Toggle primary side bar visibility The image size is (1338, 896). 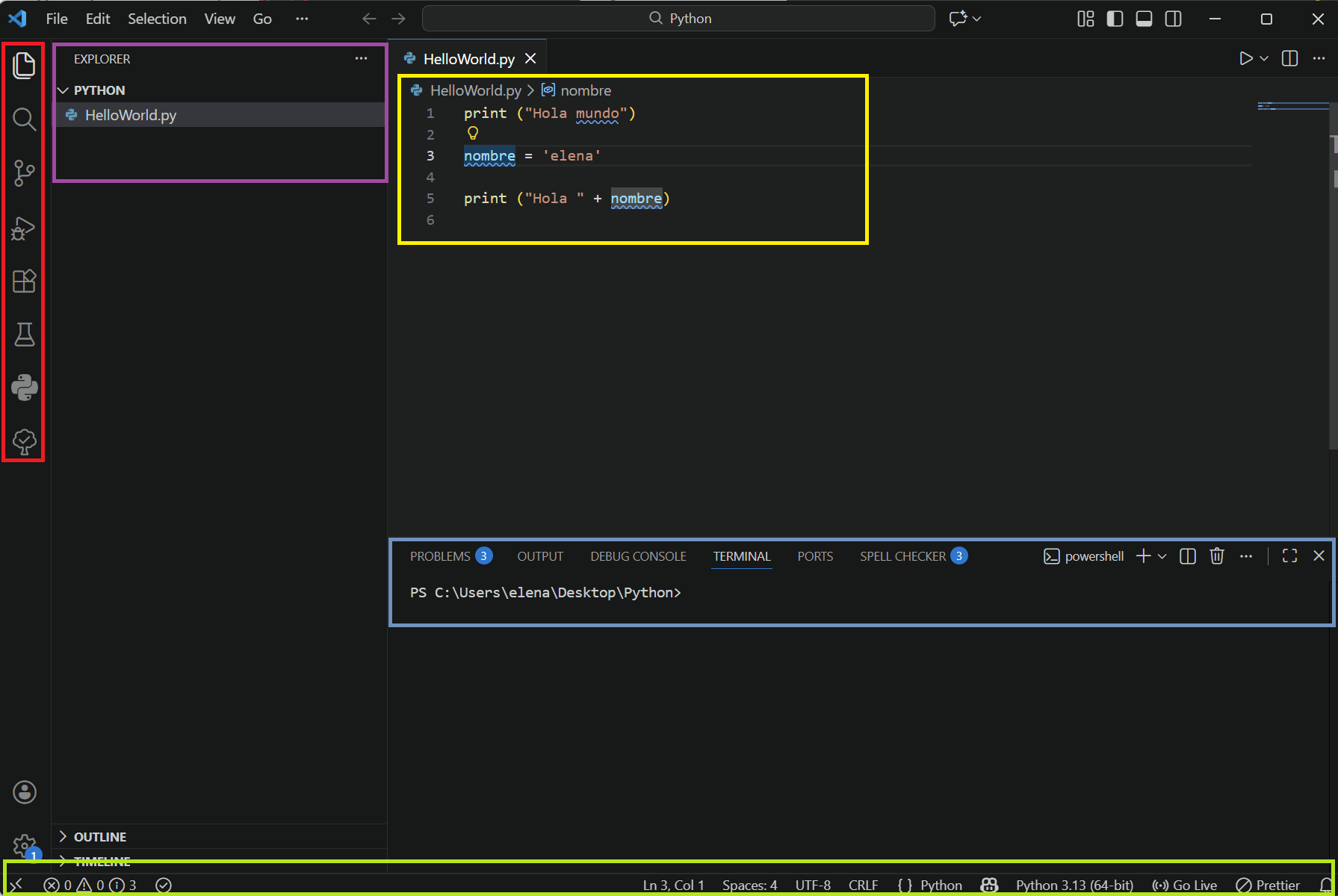(x=1115, y=19)
